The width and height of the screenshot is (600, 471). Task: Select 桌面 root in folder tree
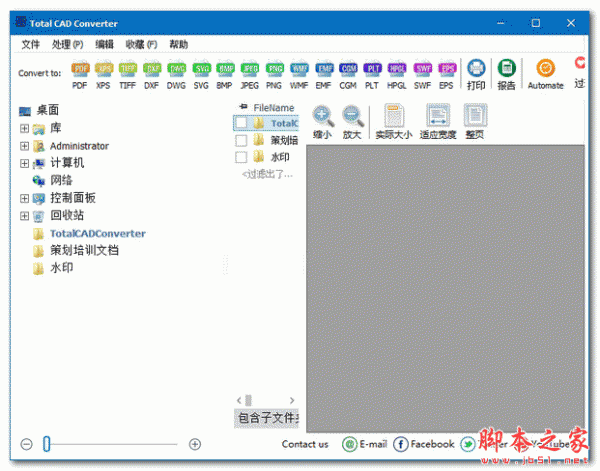(x=47, y=110)
